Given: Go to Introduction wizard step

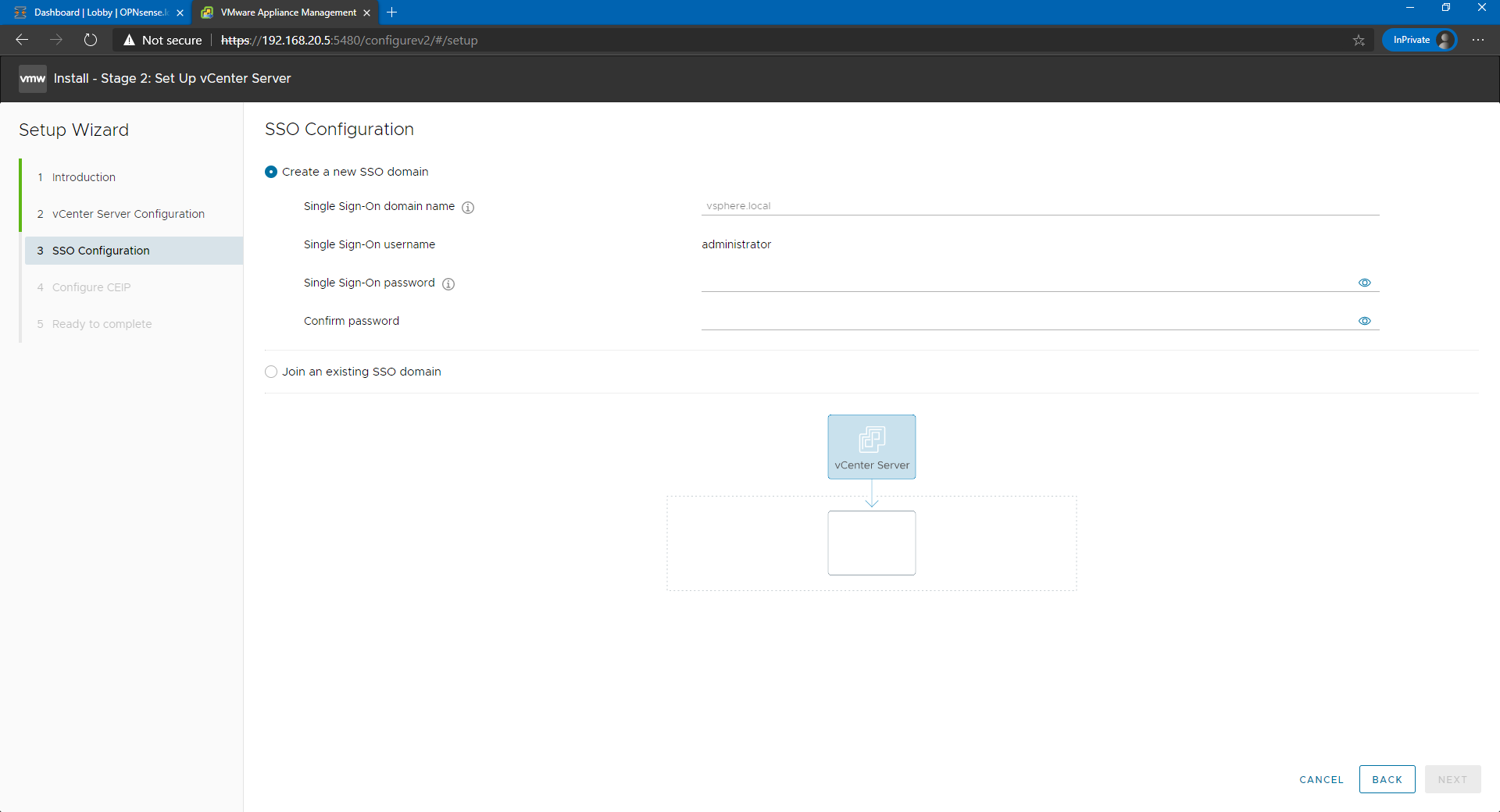Looking at the screenshot, I should click(x=84, y=177).
